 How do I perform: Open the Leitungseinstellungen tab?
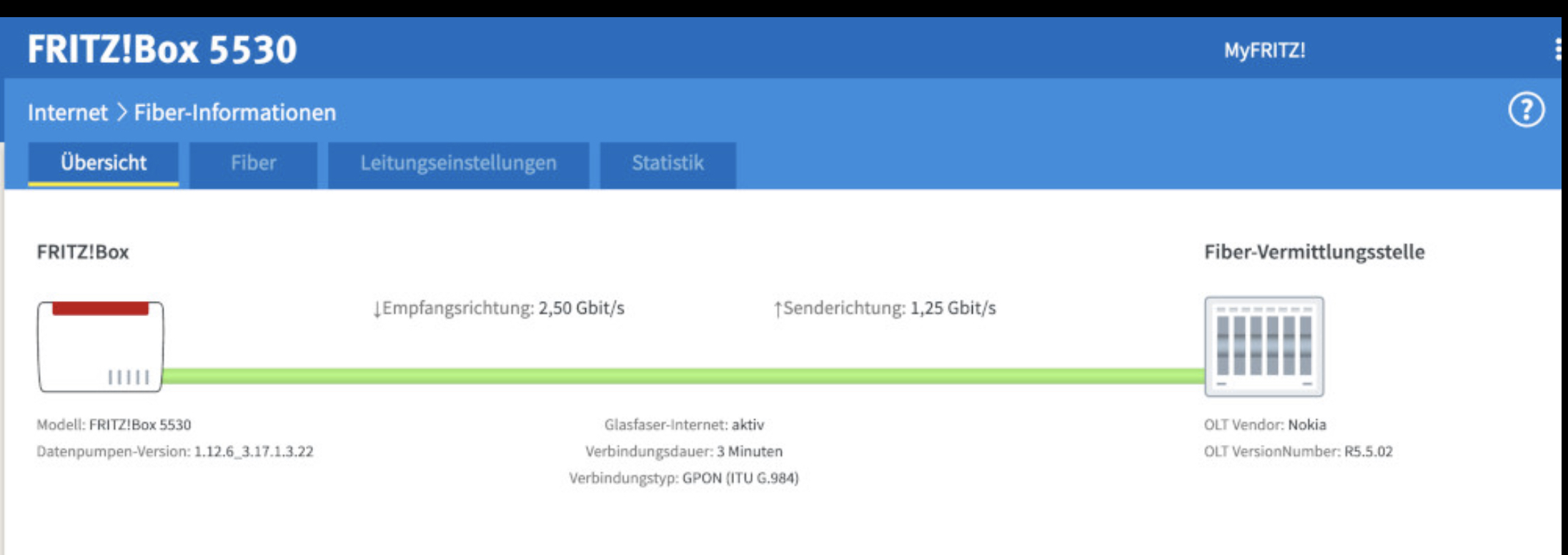(458, 164)
